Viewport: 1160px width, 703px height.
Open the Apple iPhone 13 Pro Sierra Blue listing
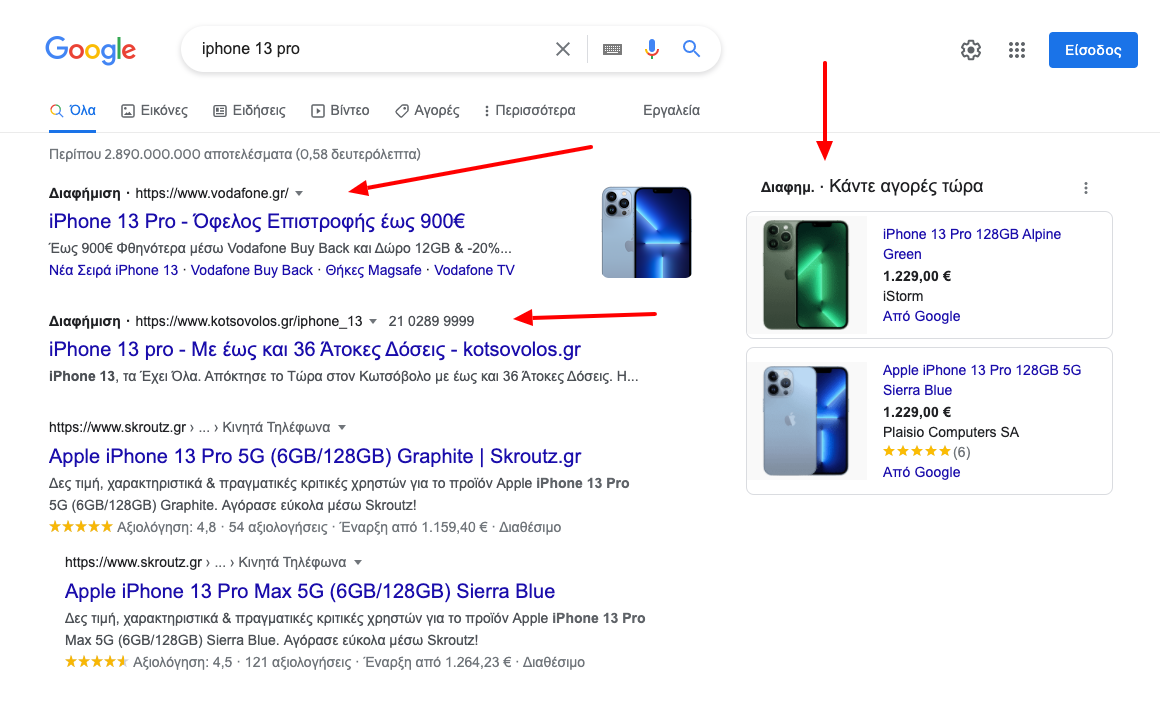pyautogui.click(x=982, y=380)
